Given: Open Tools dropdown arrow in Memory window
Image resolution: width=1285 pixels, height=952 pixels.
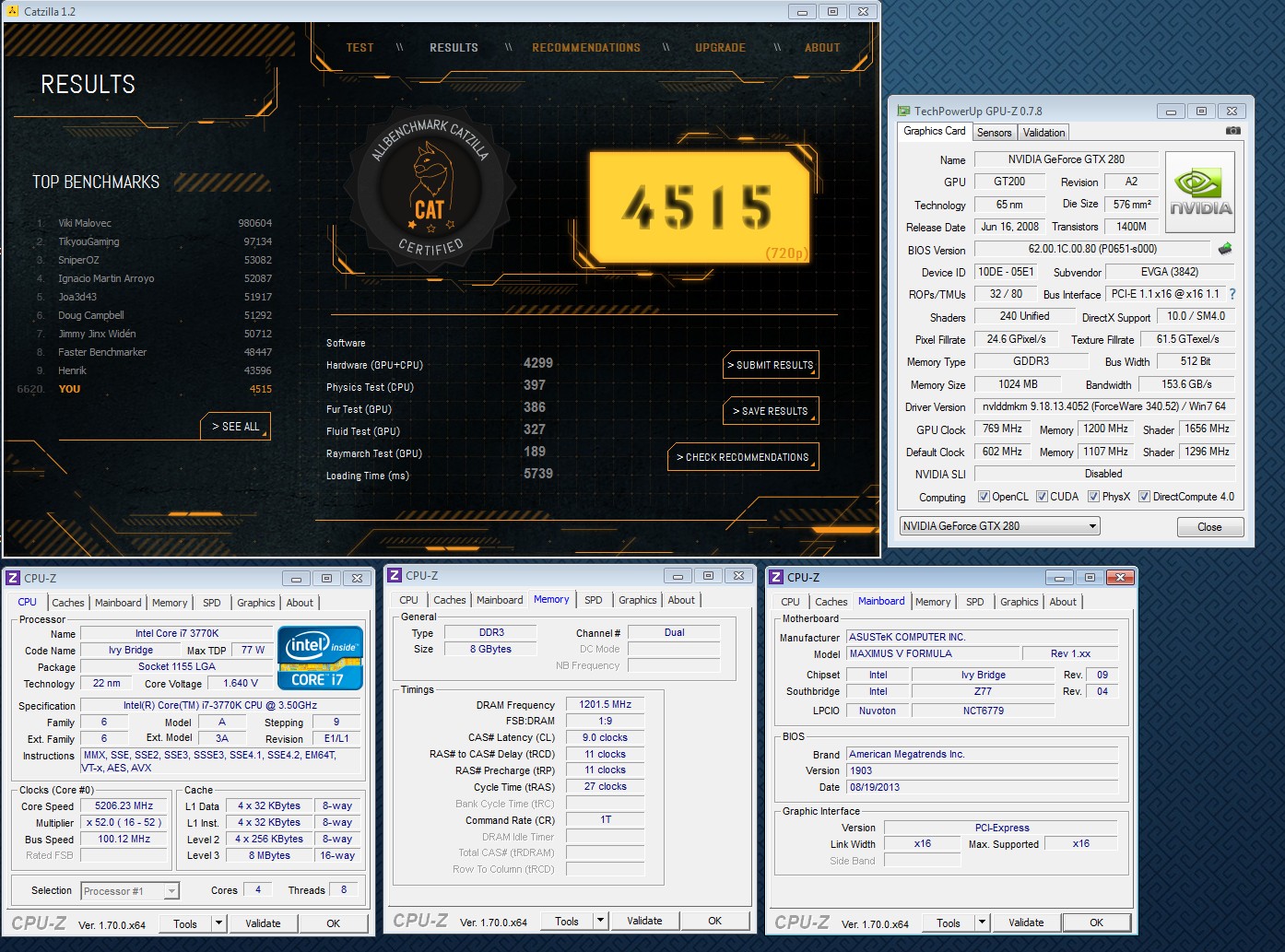Looking at the screenshot, I should point(600,920).
